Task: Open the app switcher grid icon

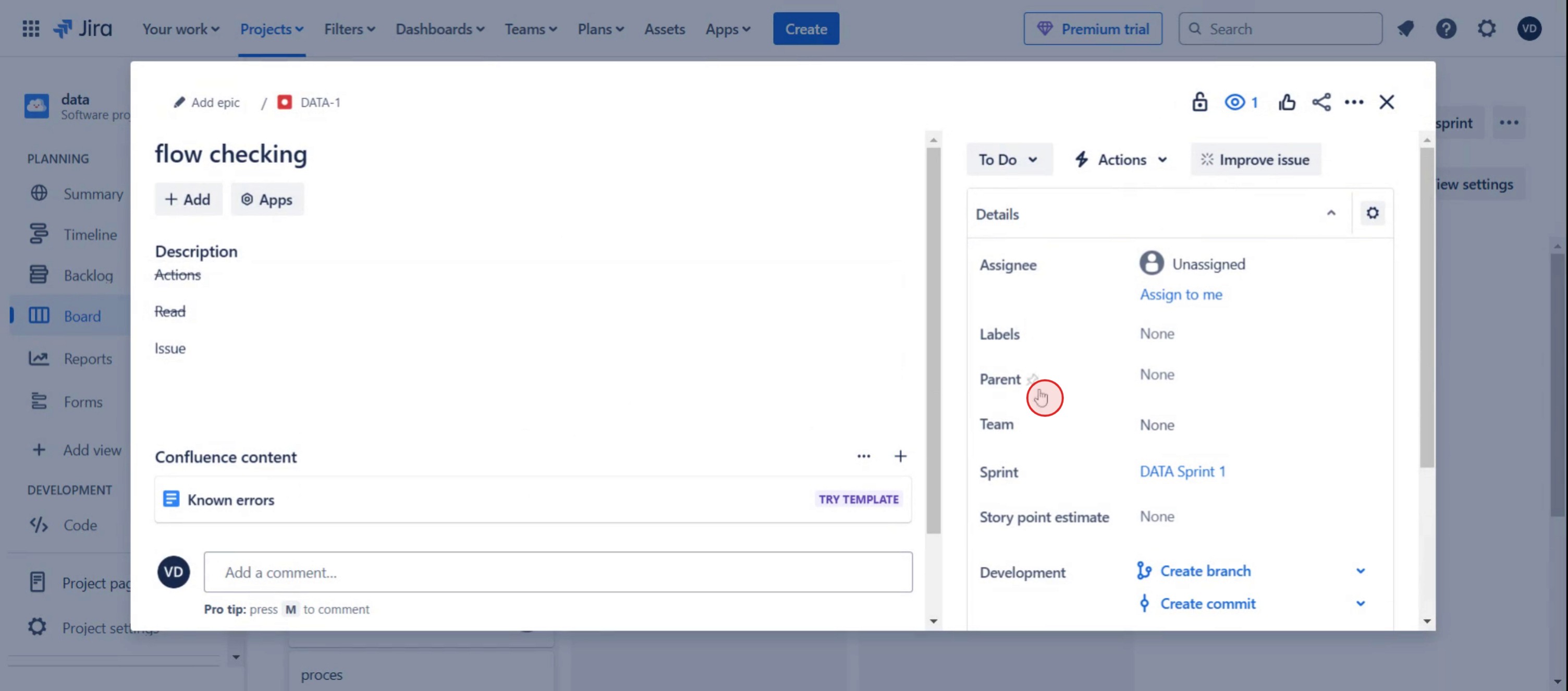Action: tap(30, 29)
